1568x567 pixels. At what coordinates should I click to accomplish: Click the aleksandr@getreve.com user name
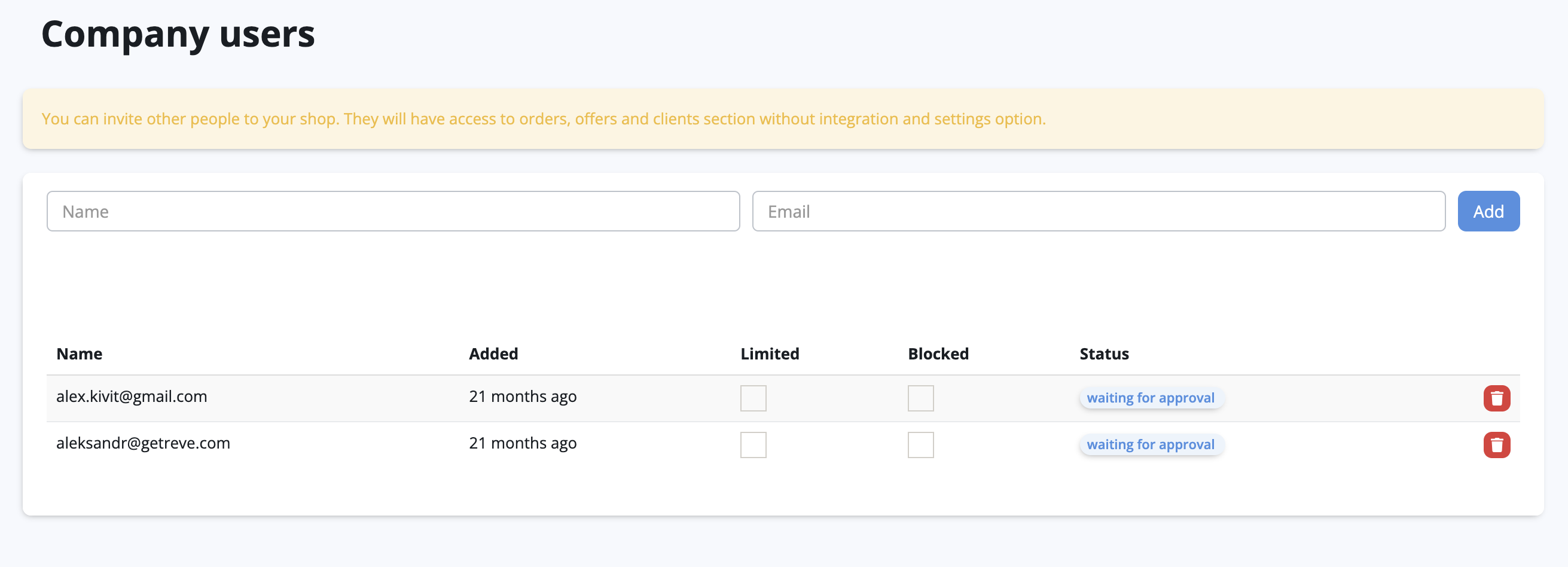tap(143, 443)
